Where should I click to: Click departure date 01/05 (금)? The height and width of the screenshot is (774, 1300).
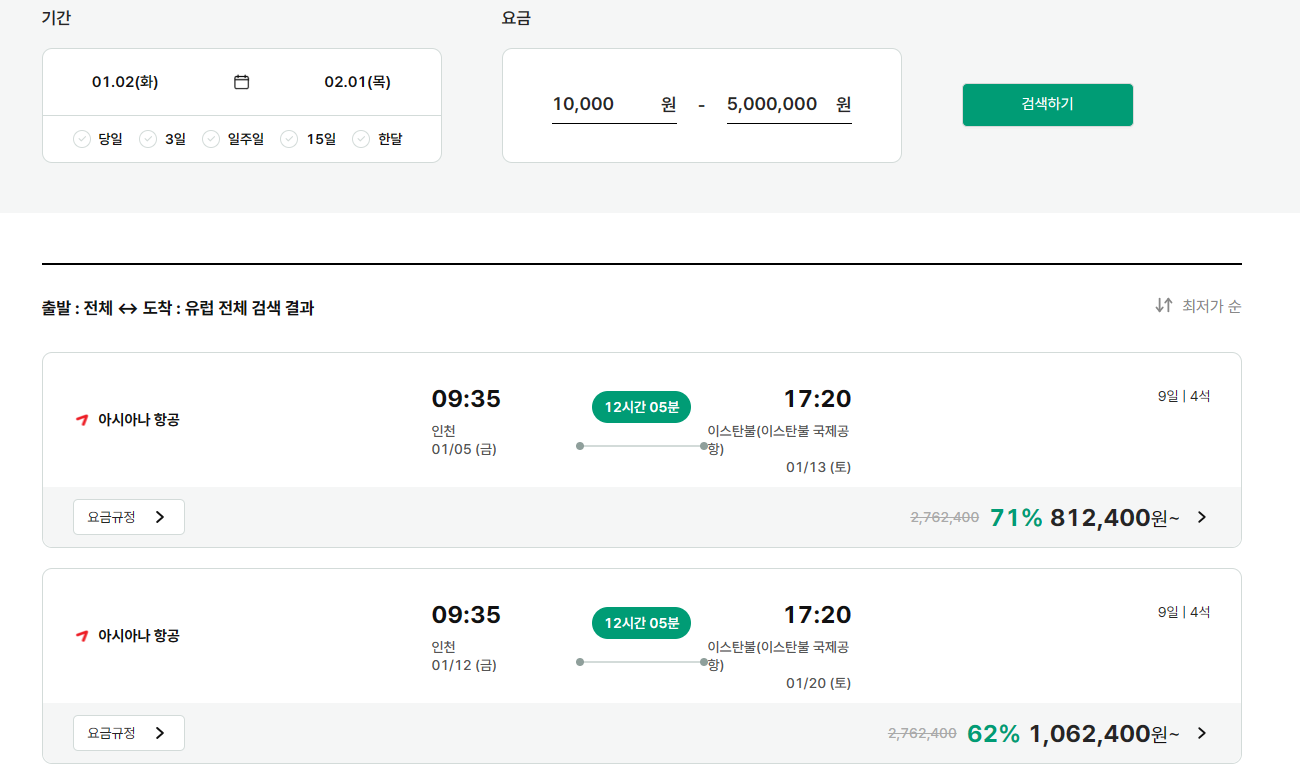click(x=464, y=449)
